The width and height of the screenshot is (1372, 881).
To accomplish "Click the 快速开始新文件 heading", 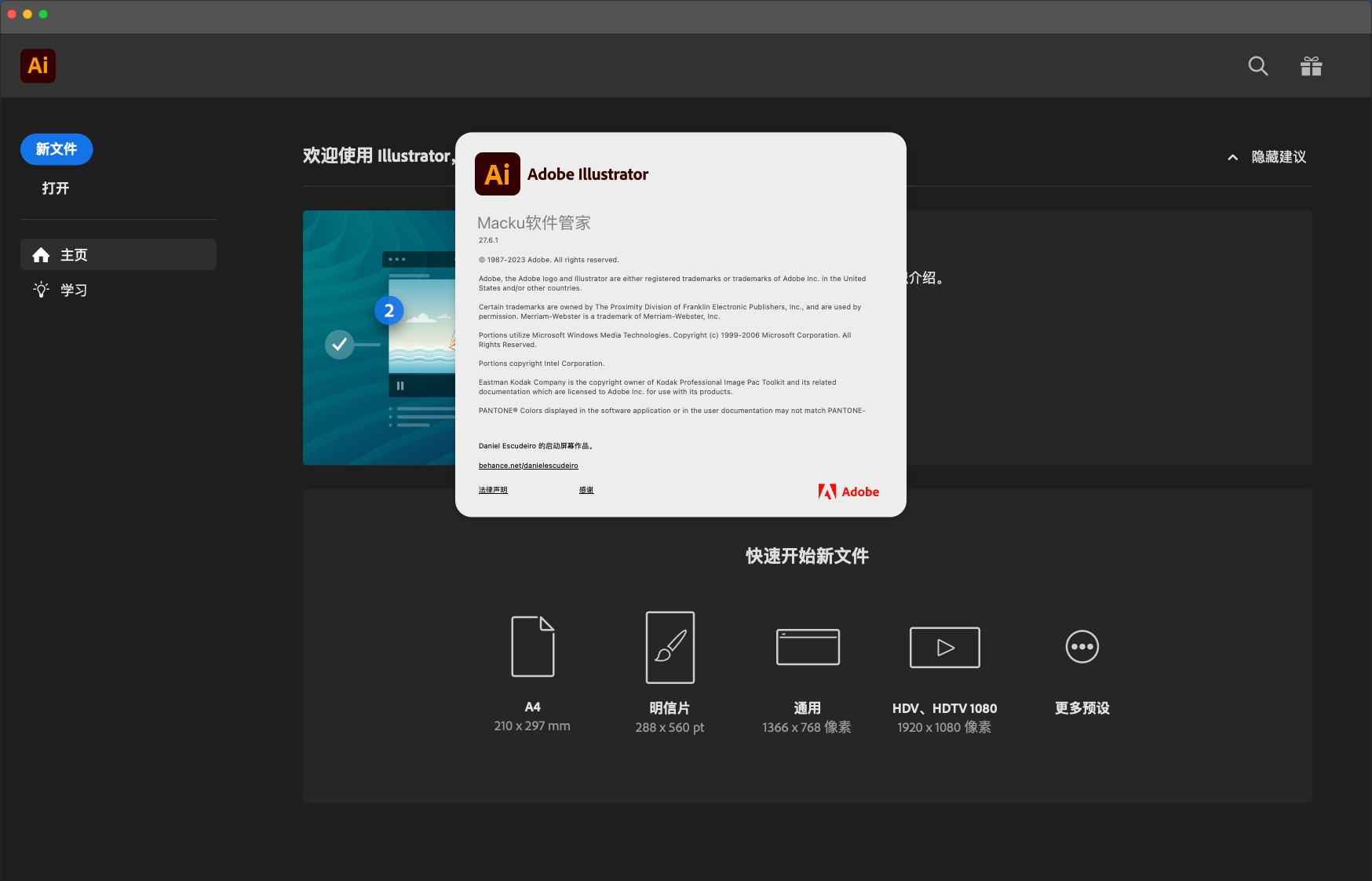I will (807, 556).
